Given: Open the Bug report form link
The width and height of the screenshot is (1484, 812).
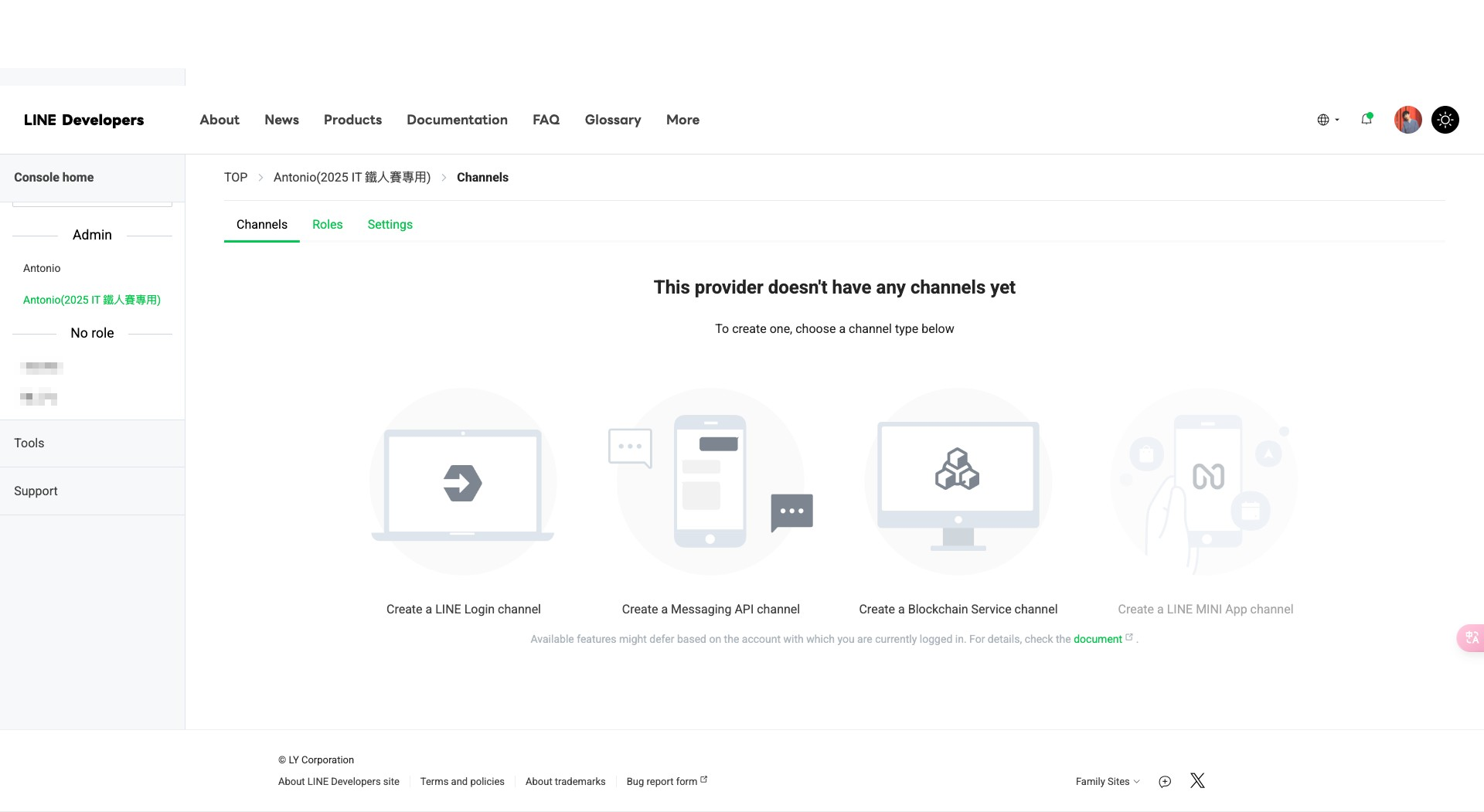Looking at the screenshot, I should (x=666, y=781).
